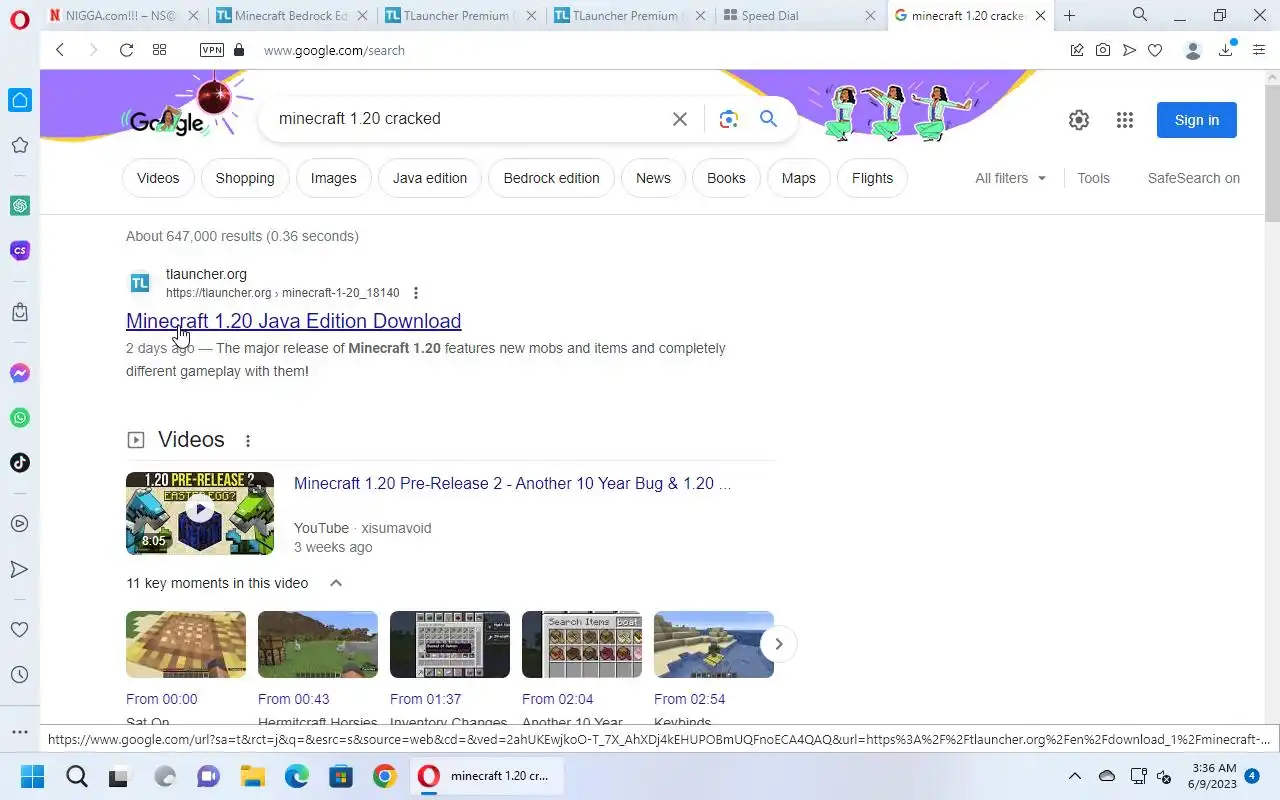Open Opera Easy Setup menu
Viewport: 1280px width, 800px height.
(x=1259, y=50)
